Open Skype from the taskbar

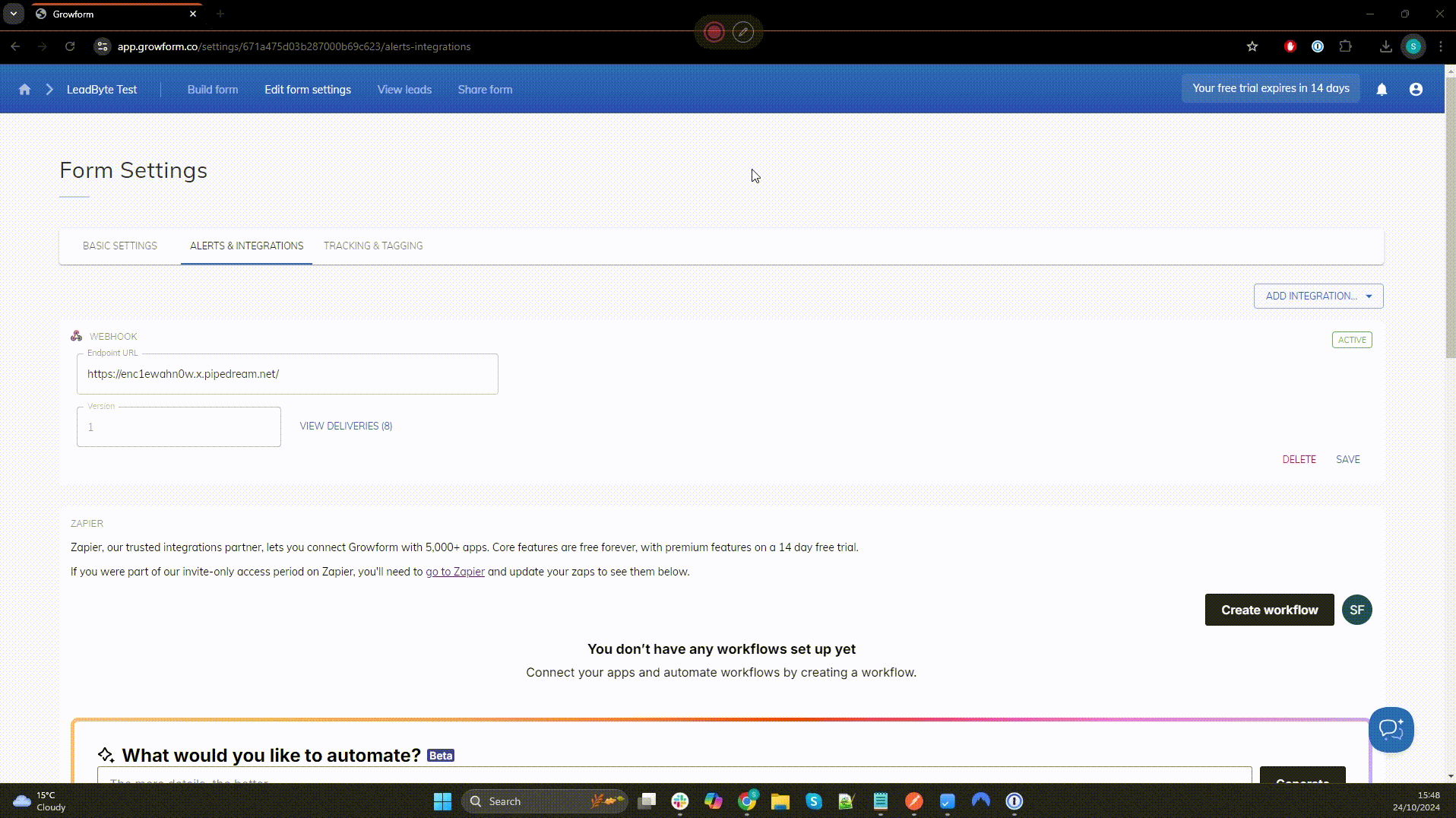click(x=813, y=801)
